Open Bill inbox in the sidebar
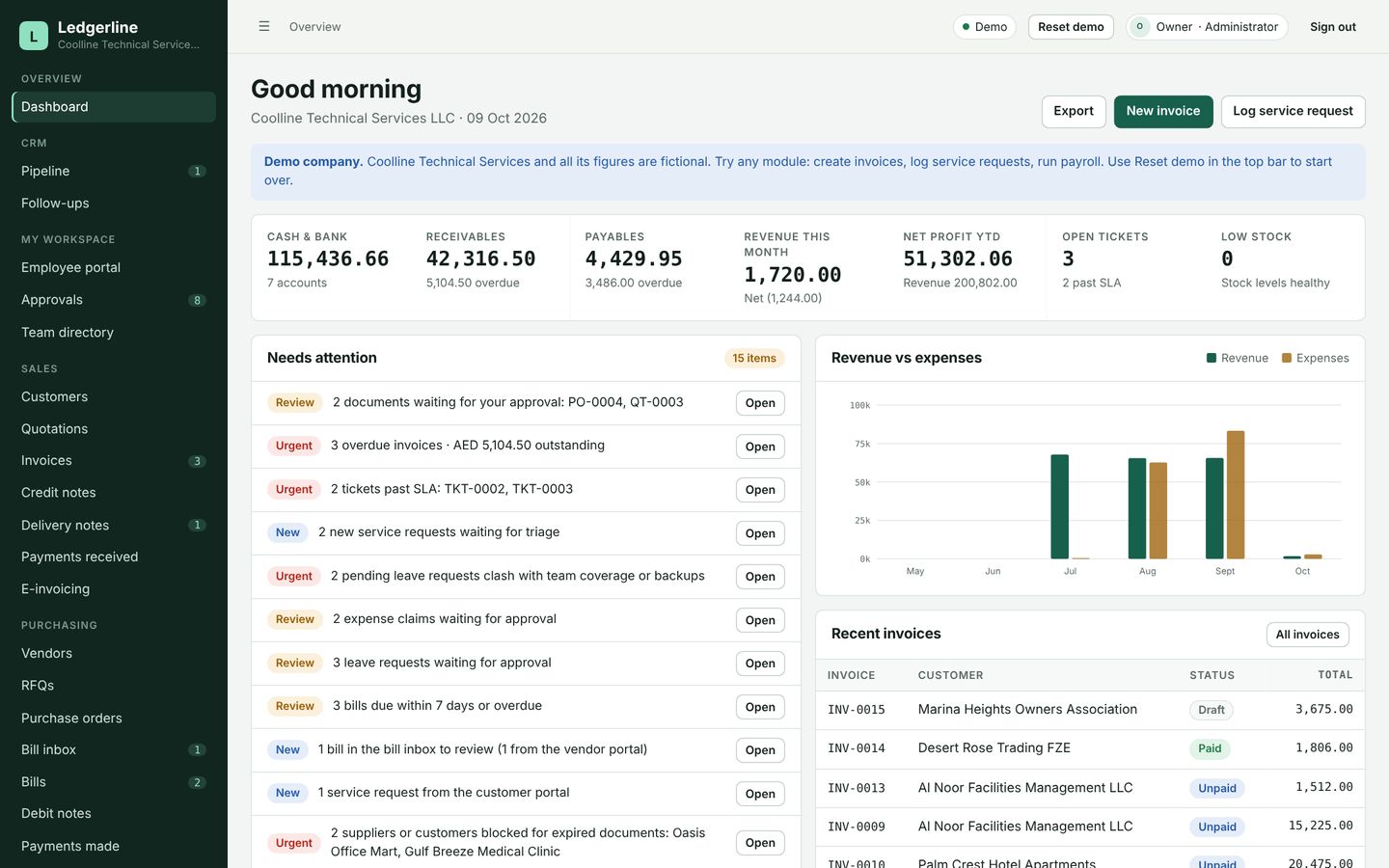This screenshot has width=1389, height=868. 114,750
